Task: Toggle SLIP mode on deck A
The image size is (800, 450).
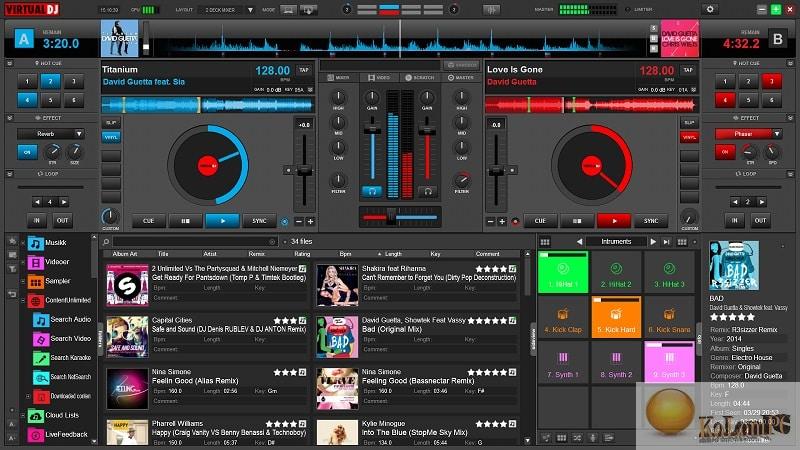Action: click(x=111, y=123)
